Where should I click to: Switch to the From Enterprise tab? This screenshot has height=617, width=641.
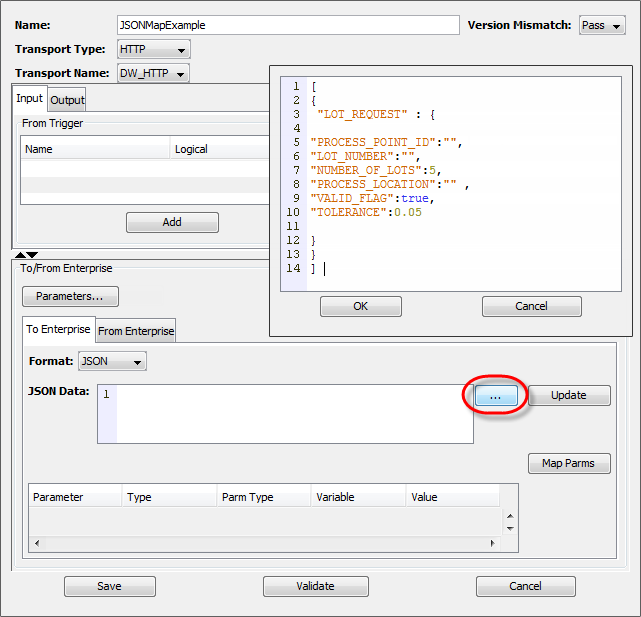pyautogui.click(x=136, y=331)
